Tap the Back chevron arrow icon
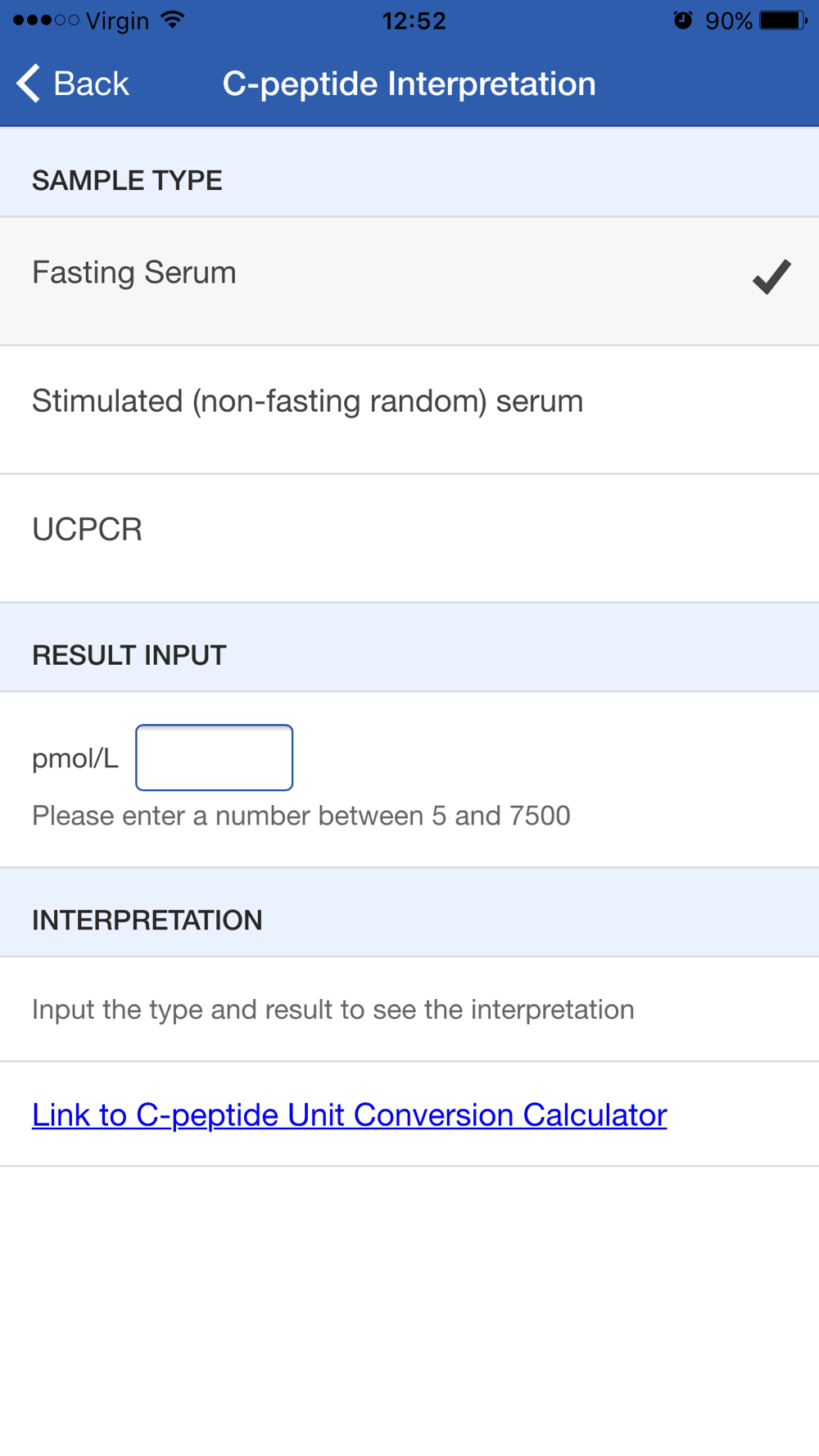The width and height of the screenshot is (819, 1456). 28,84
